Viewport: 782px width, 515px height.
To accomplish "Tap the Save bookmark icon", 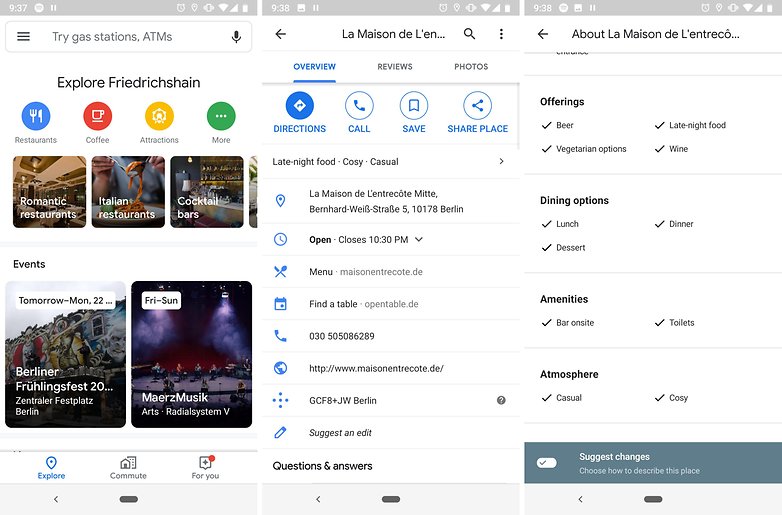I will [414, 105].
